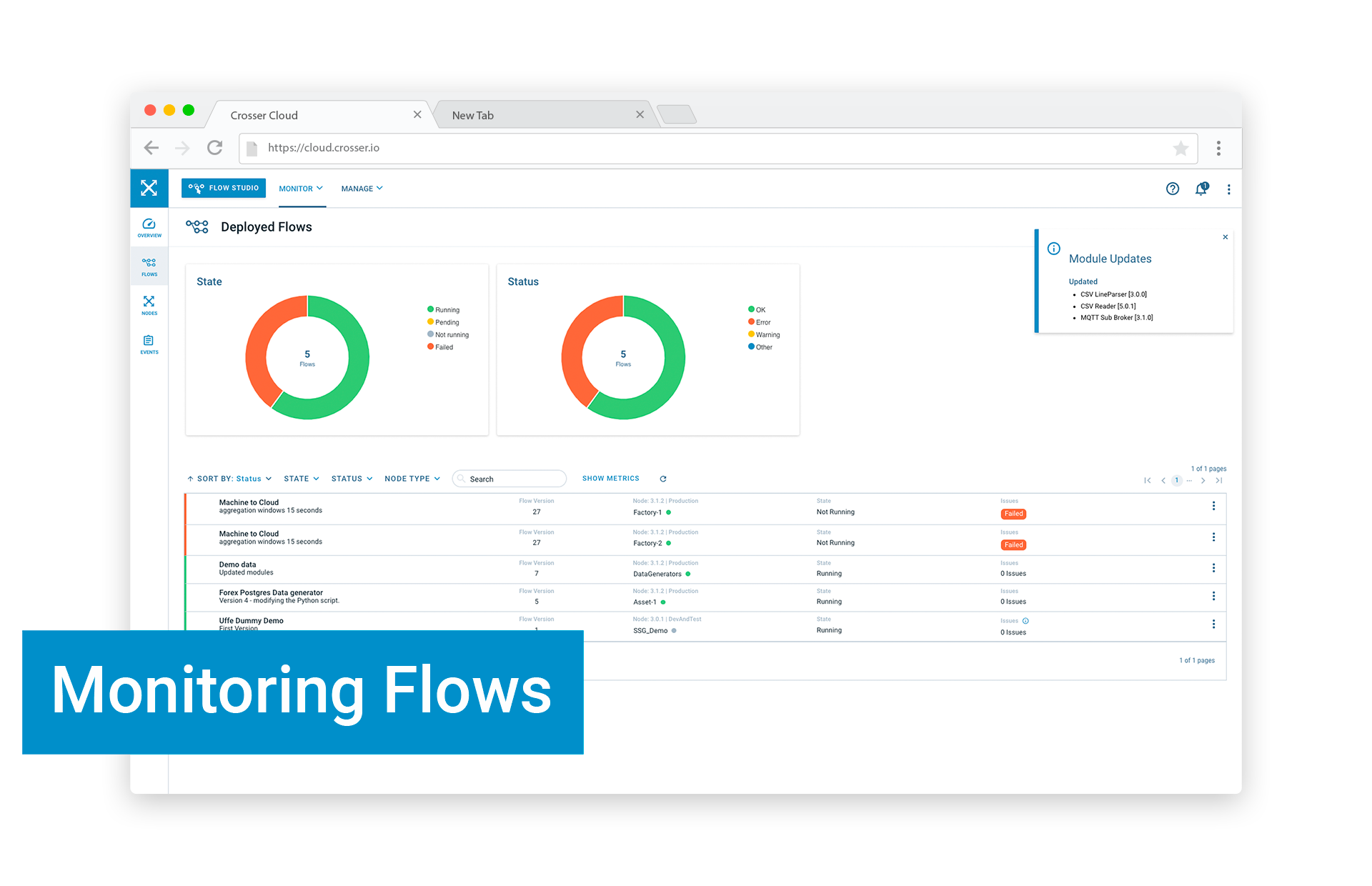Open the Monitor dropdown menu

(301, 189)
